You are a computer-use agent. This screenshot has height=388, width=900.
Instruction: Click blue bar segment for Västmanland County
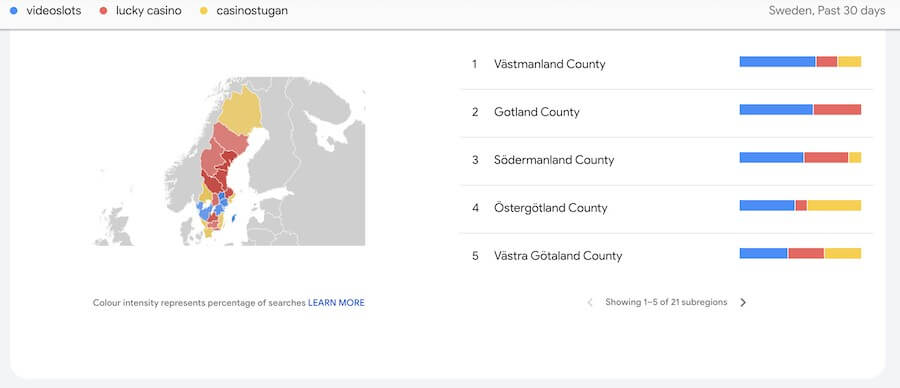coord(777,61)
